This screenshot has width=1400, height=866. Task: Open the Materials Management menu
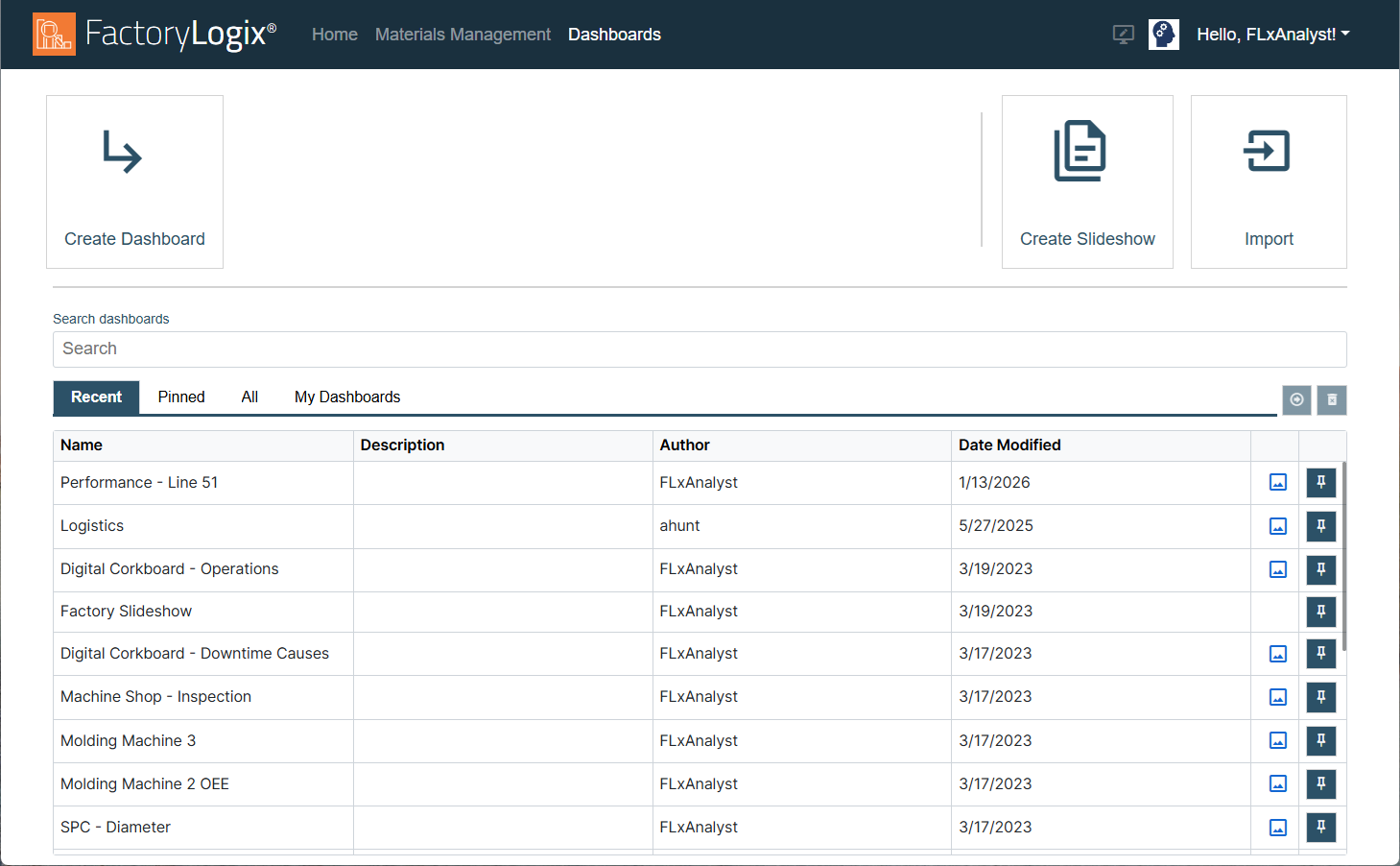[x=463, y=34]
